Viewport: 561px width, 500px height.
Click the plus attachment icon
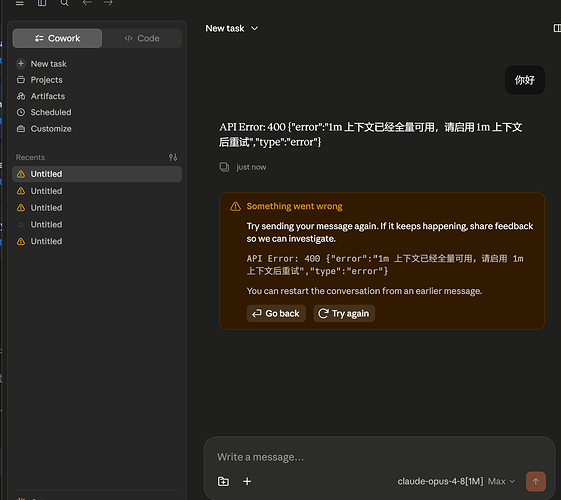[247, 481]
